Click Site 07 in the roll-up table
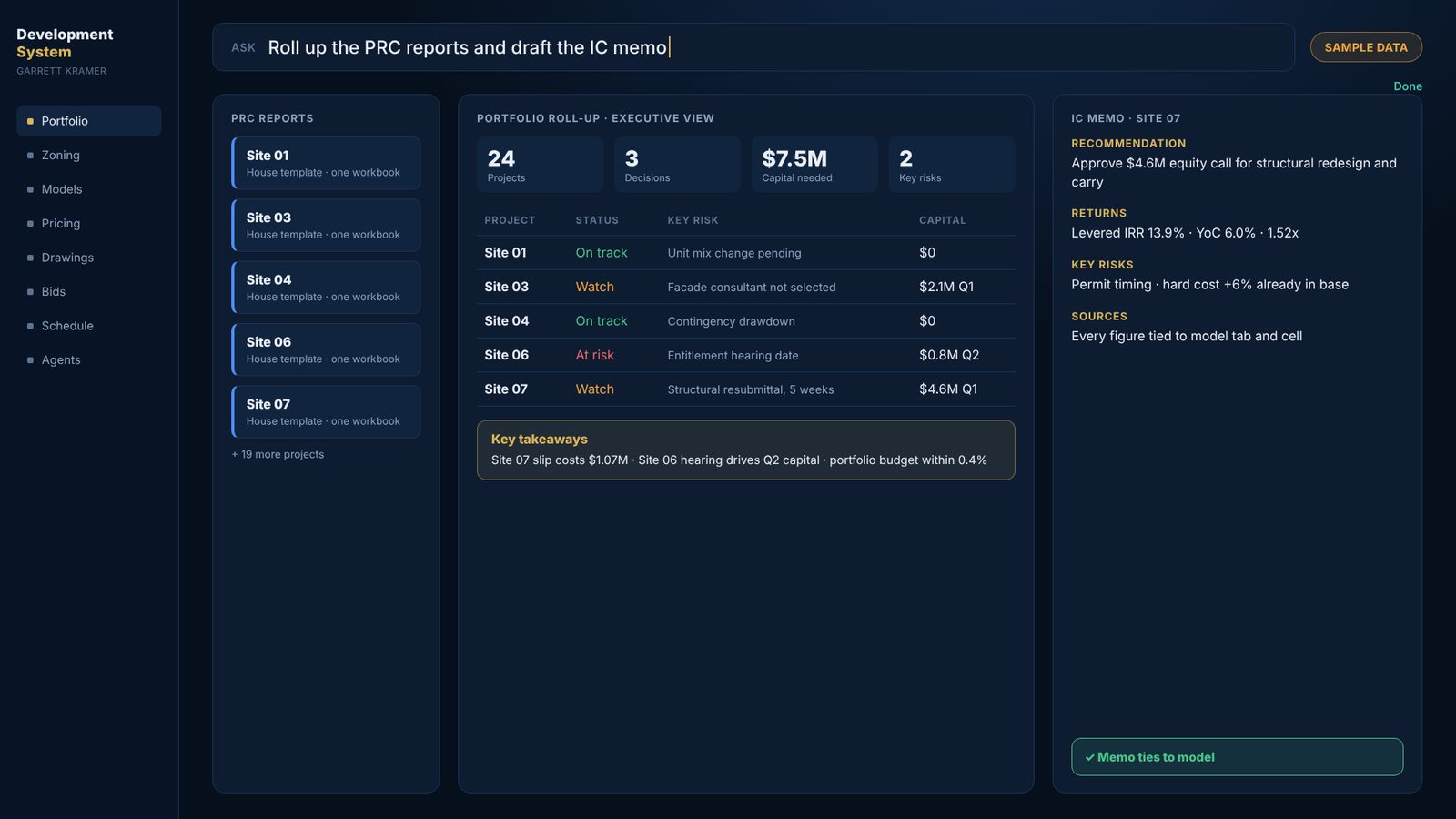Screen dimensions: 1456x819 click(506, 389)
